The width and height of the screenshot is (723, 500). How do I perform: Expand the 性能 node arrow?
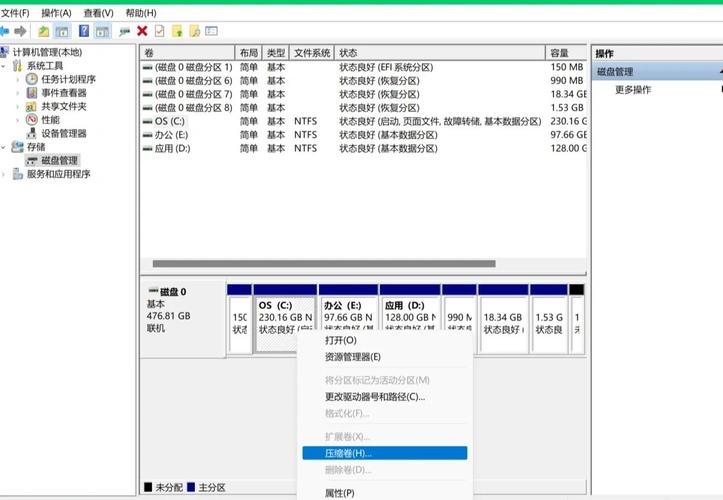pos(18,120)
